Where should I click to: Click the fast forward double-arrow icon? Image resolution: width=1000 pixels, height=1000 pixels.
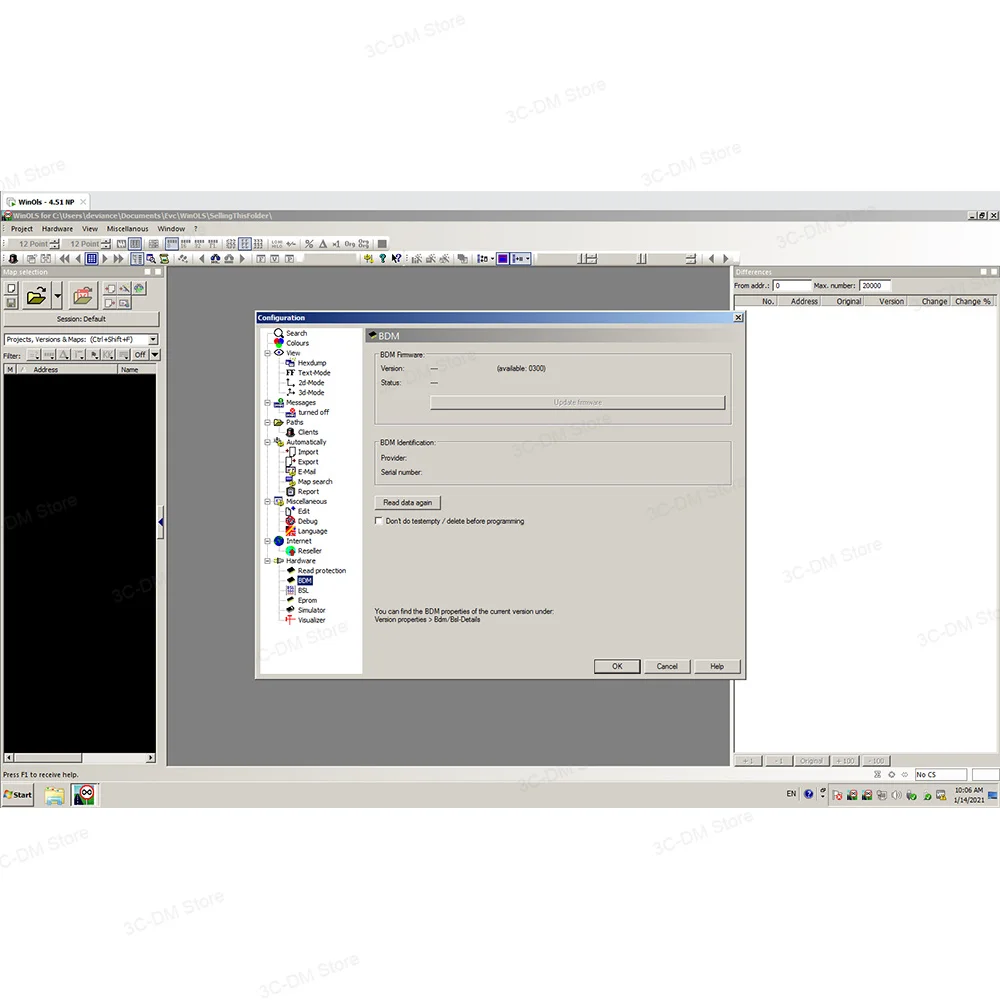pyautogui.click(x=119, y=259)
